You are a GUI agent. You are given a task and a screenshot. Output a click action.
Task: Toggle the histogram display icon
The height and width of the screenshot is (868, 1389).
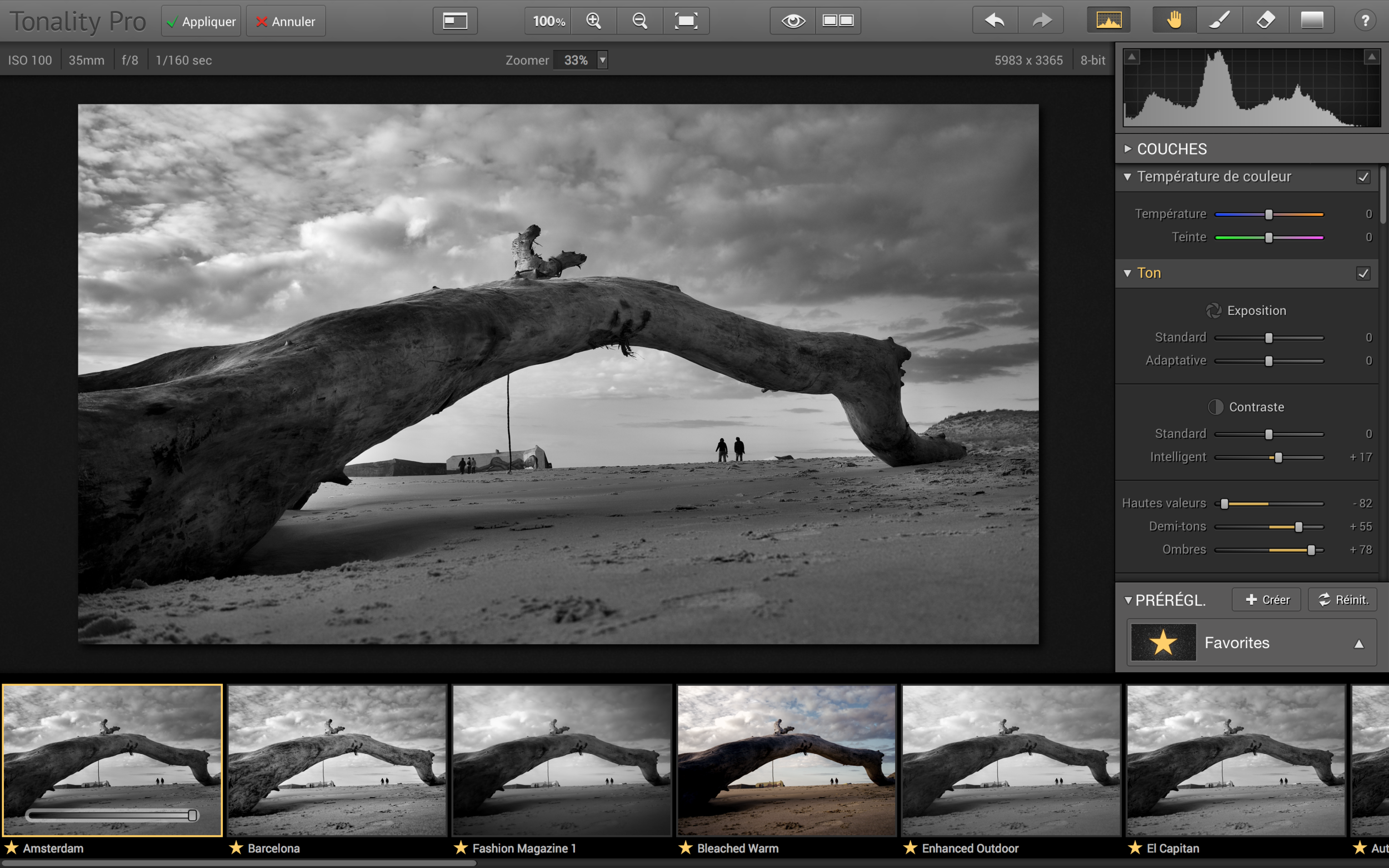1108,21
